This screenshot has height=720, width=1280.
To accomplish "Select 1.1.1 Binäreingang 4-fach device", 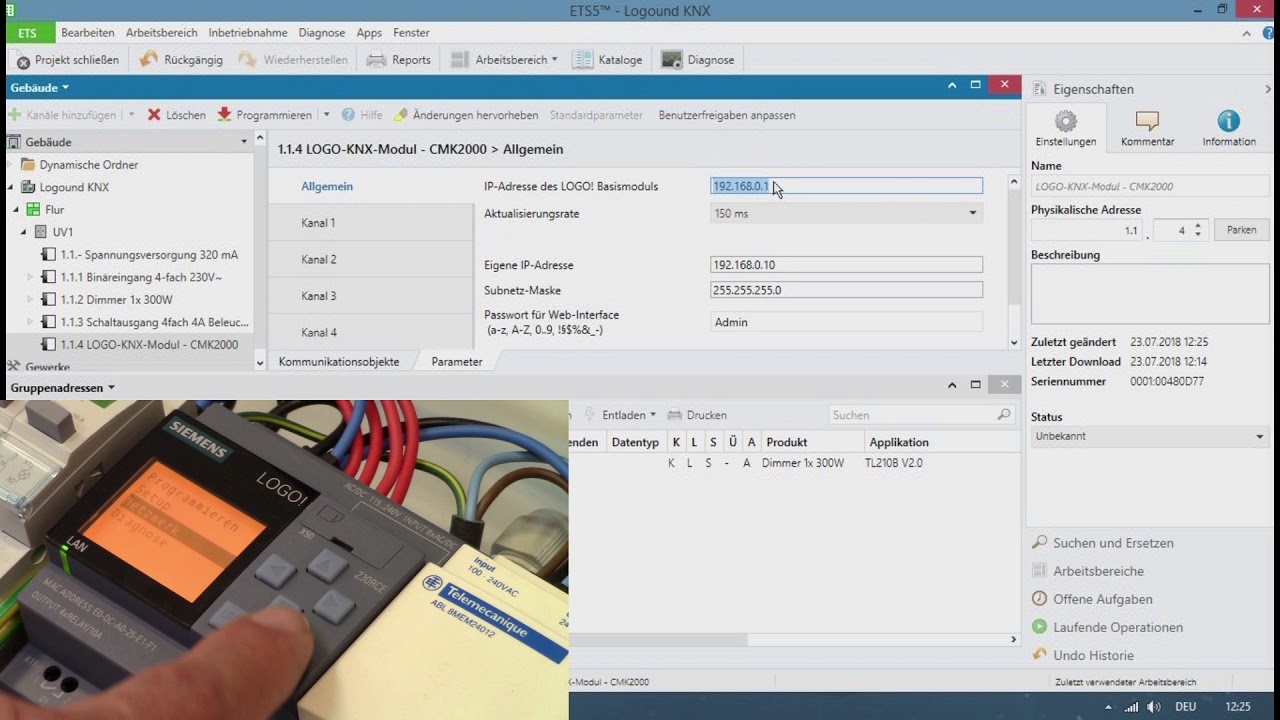I will coord(131,277).
